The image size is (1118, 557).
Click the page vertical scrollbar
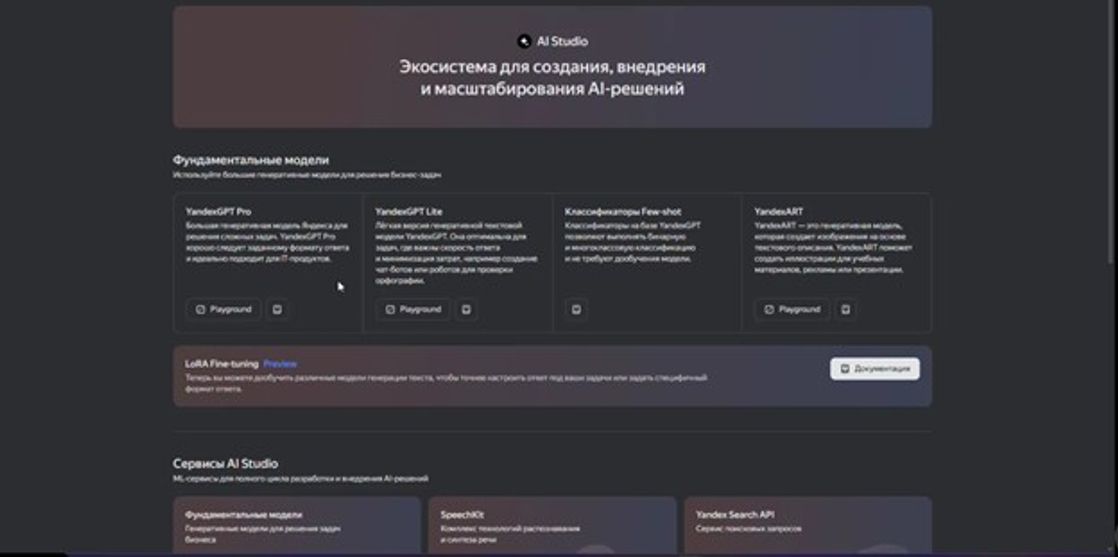[x=1113, y=132]
